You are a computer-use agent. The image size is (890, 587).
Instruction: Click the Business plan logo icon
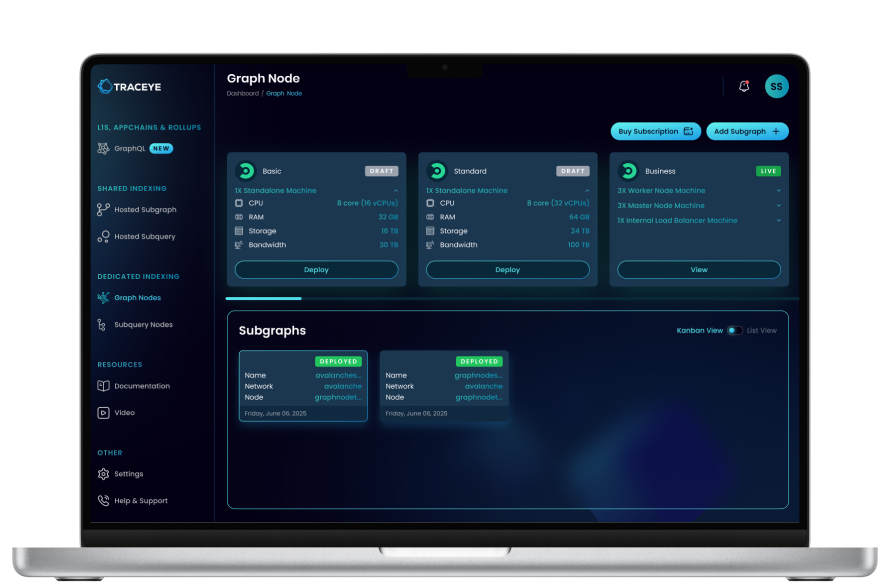[x=628, y=171]
